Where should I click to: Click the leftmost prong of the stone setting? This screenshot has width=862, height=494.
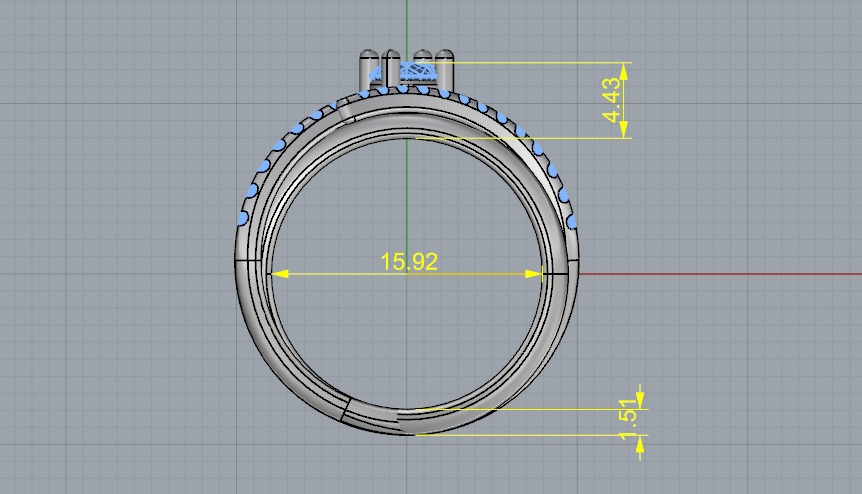[x=368, y=69]
